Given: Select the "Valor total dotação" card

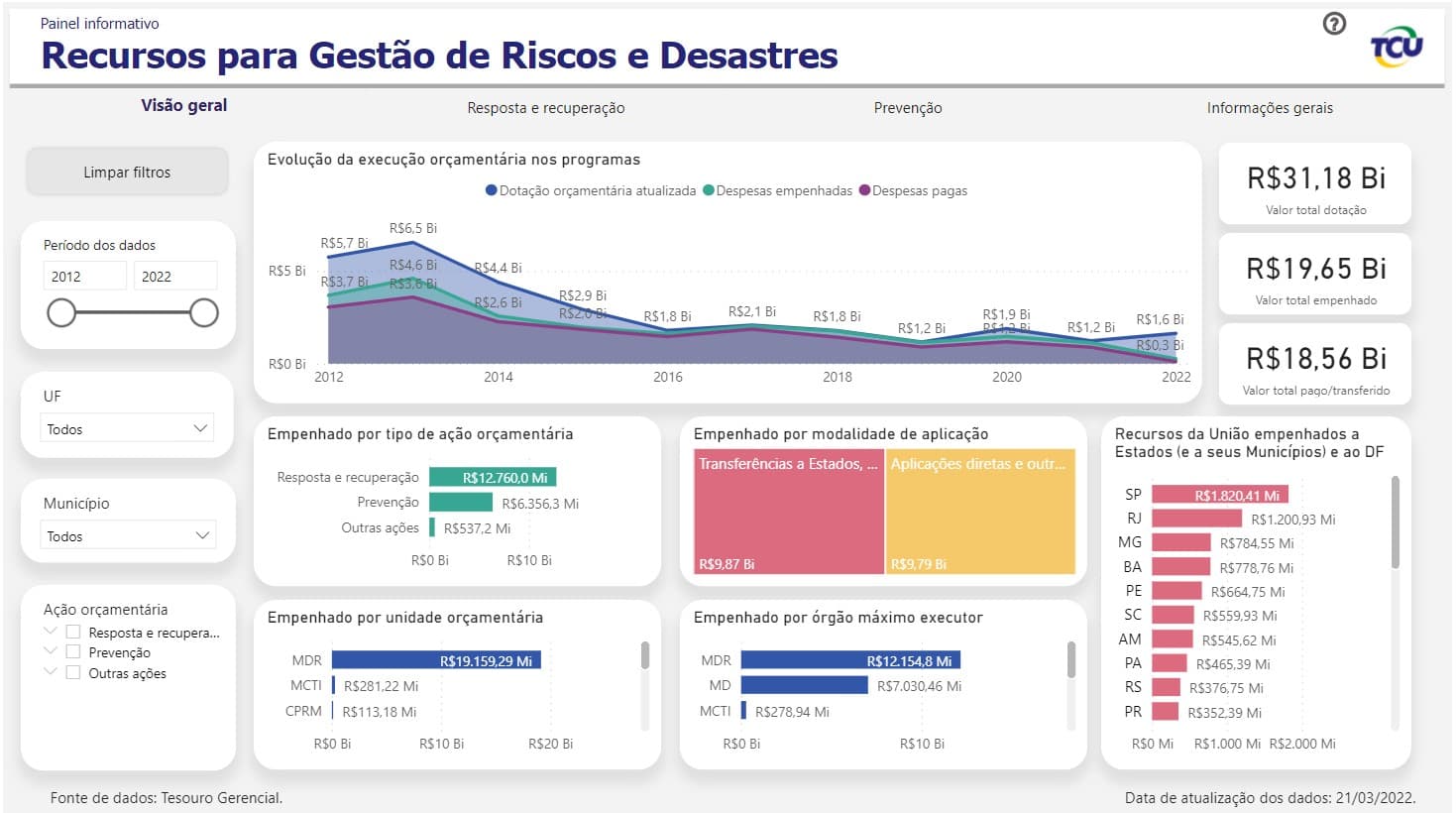Looking at the screenshot, I should [x=1314, y=183].
